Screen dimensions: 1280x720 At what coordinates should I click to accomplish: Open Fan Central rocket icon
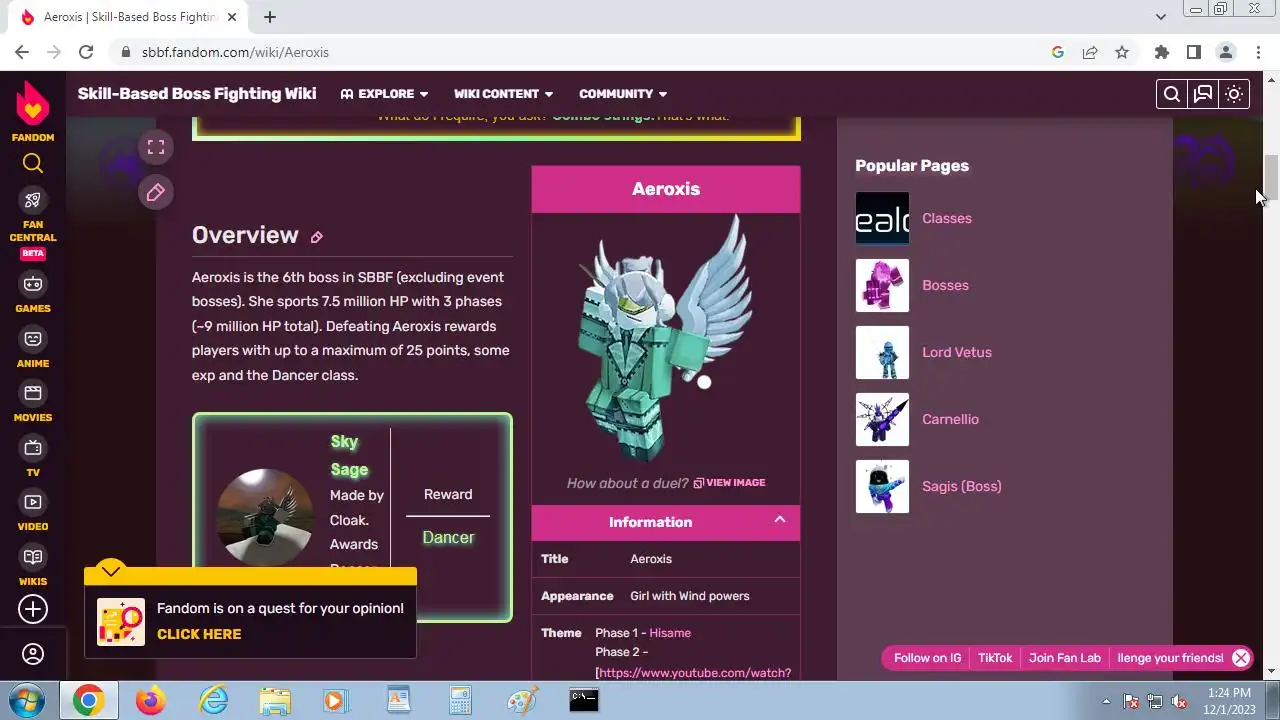point(33,200)
